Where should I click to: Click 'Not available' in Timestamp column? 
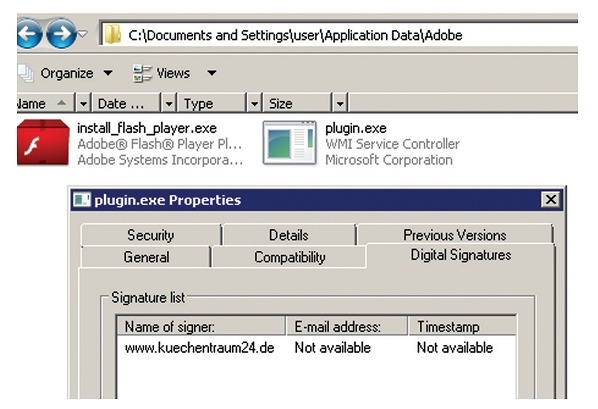(455, 348)
